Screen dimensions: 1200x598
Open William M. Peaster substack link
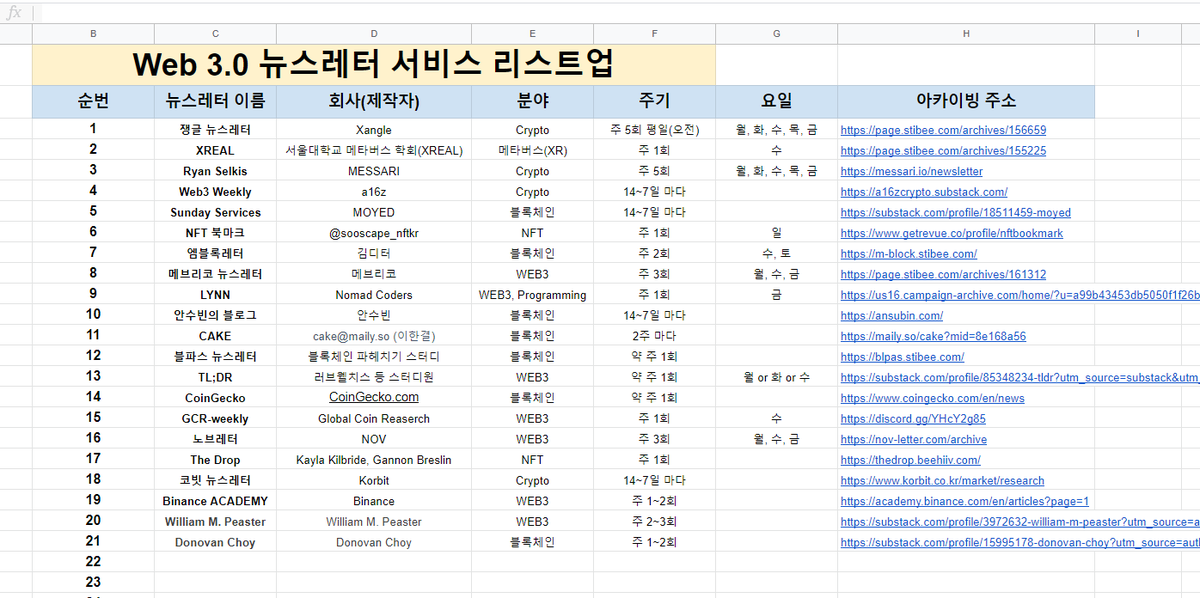coord(1020,522)
